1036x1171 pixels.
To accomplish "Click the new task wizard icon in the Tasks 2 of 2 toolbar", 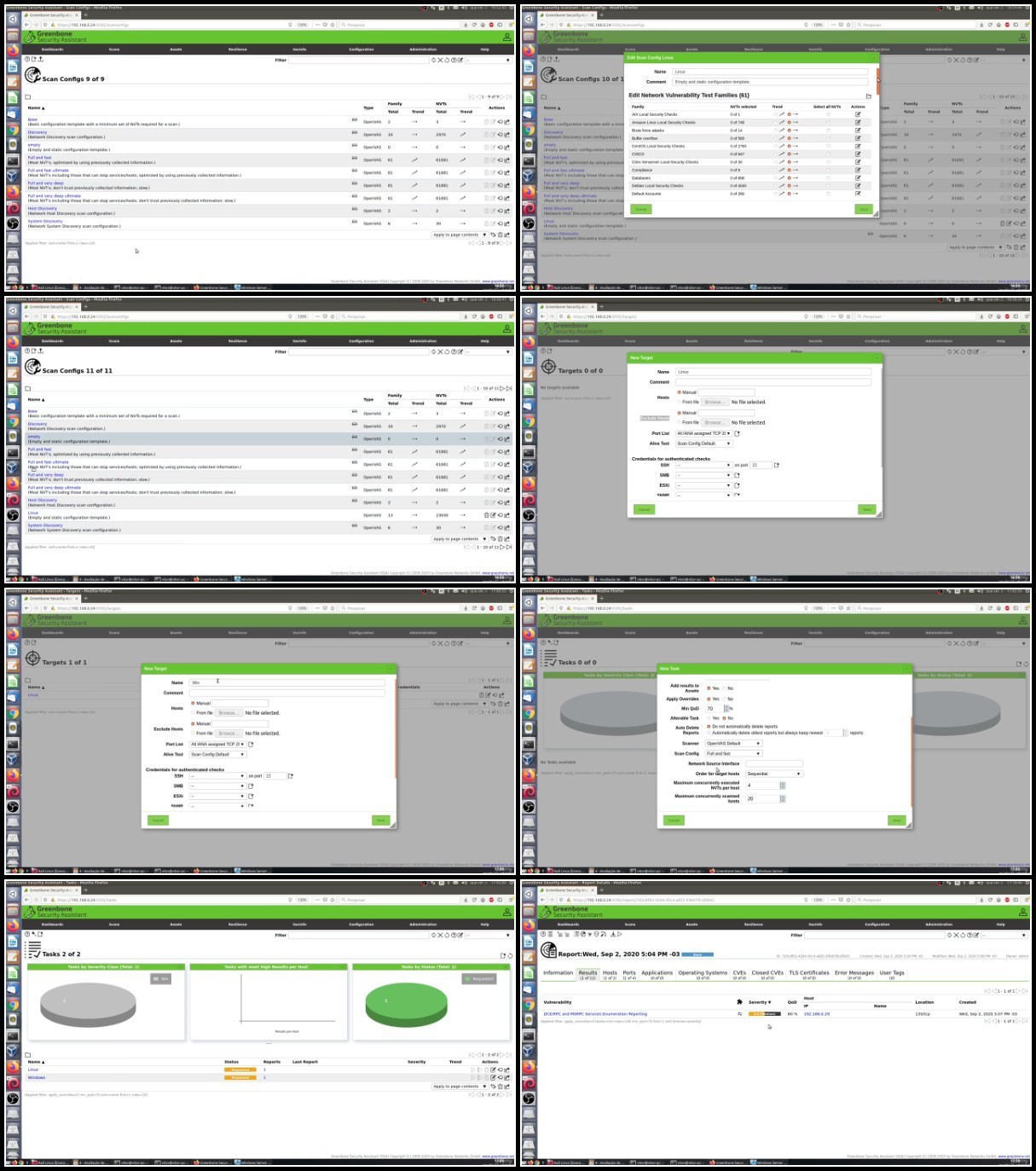I will 33,934.
